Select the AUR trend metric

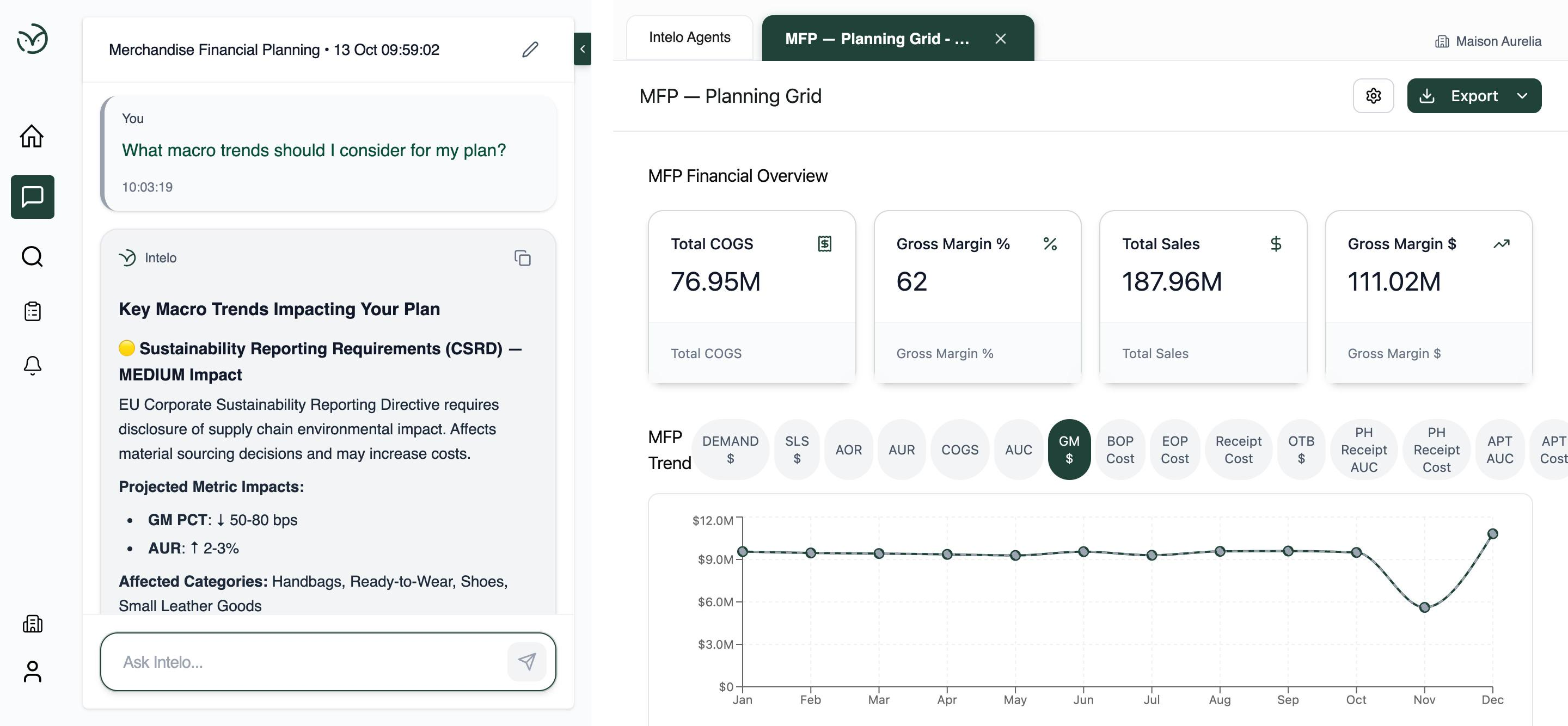tap(902, 450)
